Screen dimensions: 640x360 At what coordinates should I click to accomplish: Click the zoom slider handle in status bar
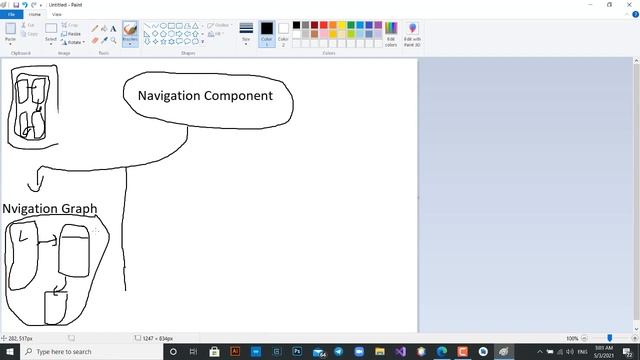(609, 338)
